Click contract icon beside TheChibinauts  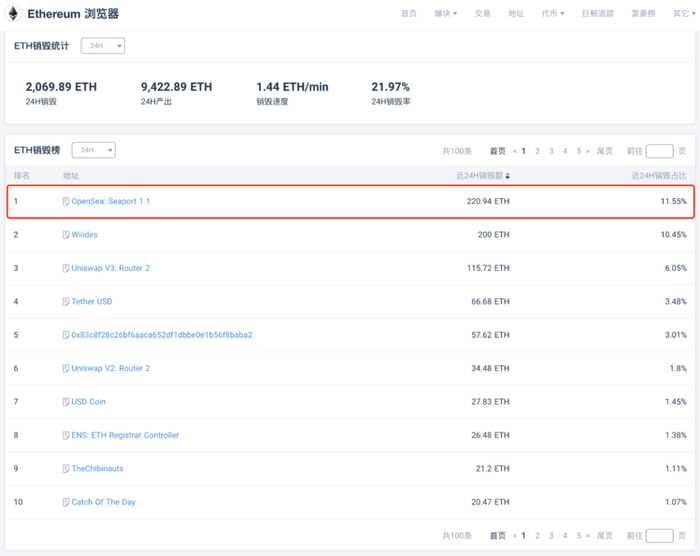pyautogui.click(x=66, y=469)
